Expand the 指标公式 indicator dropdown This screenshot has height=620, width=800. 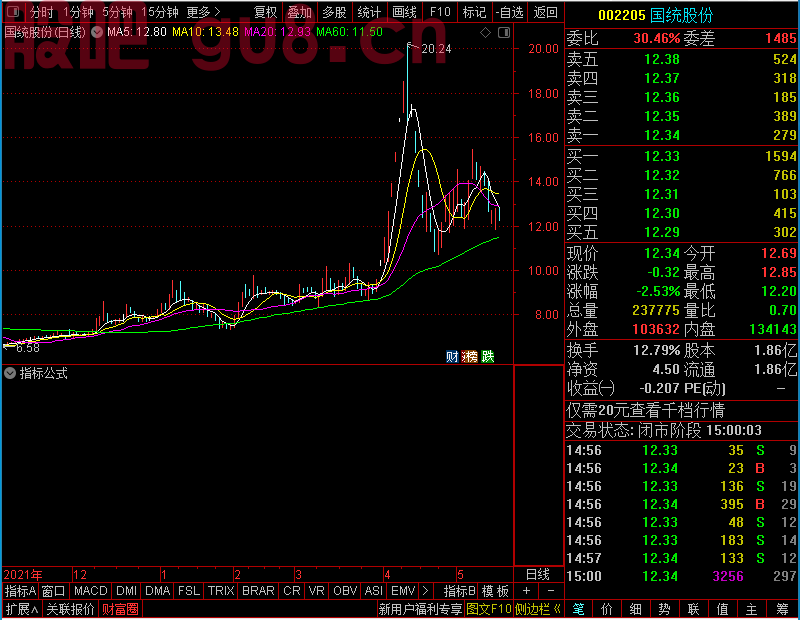(x=10, y=374)
